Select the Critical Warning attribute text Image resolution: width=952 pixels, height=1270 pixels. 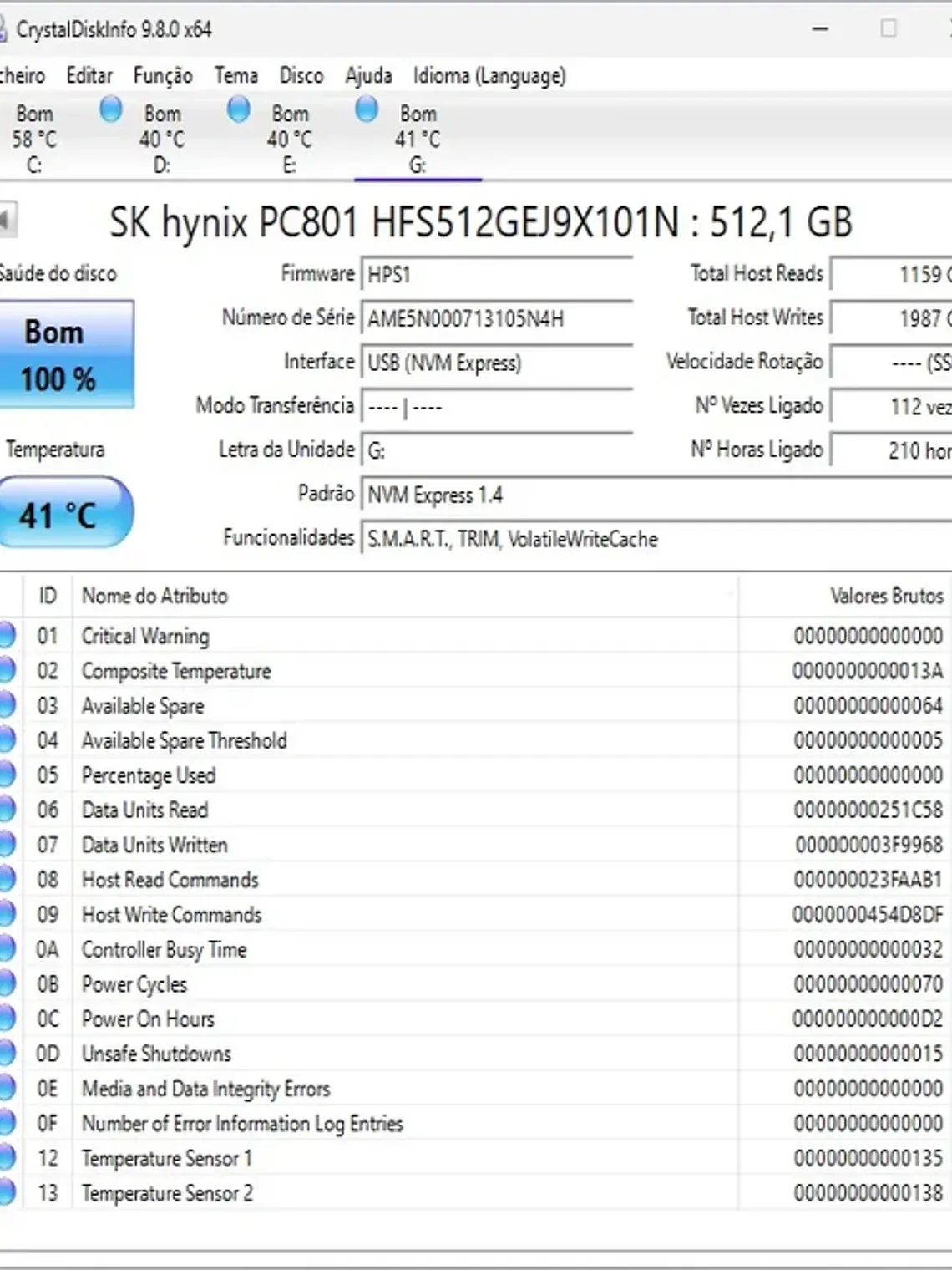tap(145, 637)
